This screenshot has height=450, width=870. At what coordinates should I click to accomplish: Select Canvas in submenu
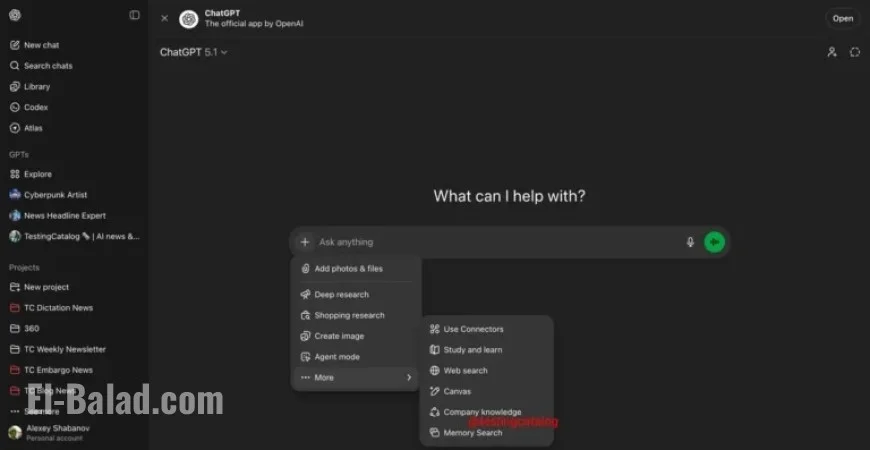(x=487, y=392)
